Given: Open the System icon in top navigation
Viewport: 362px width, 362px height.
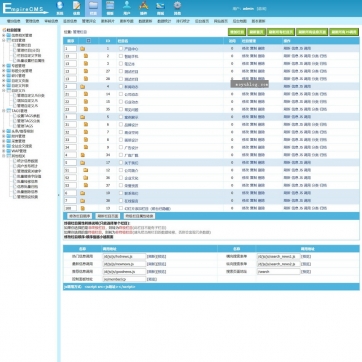Looking at the screenshot, I should [60, 8].
